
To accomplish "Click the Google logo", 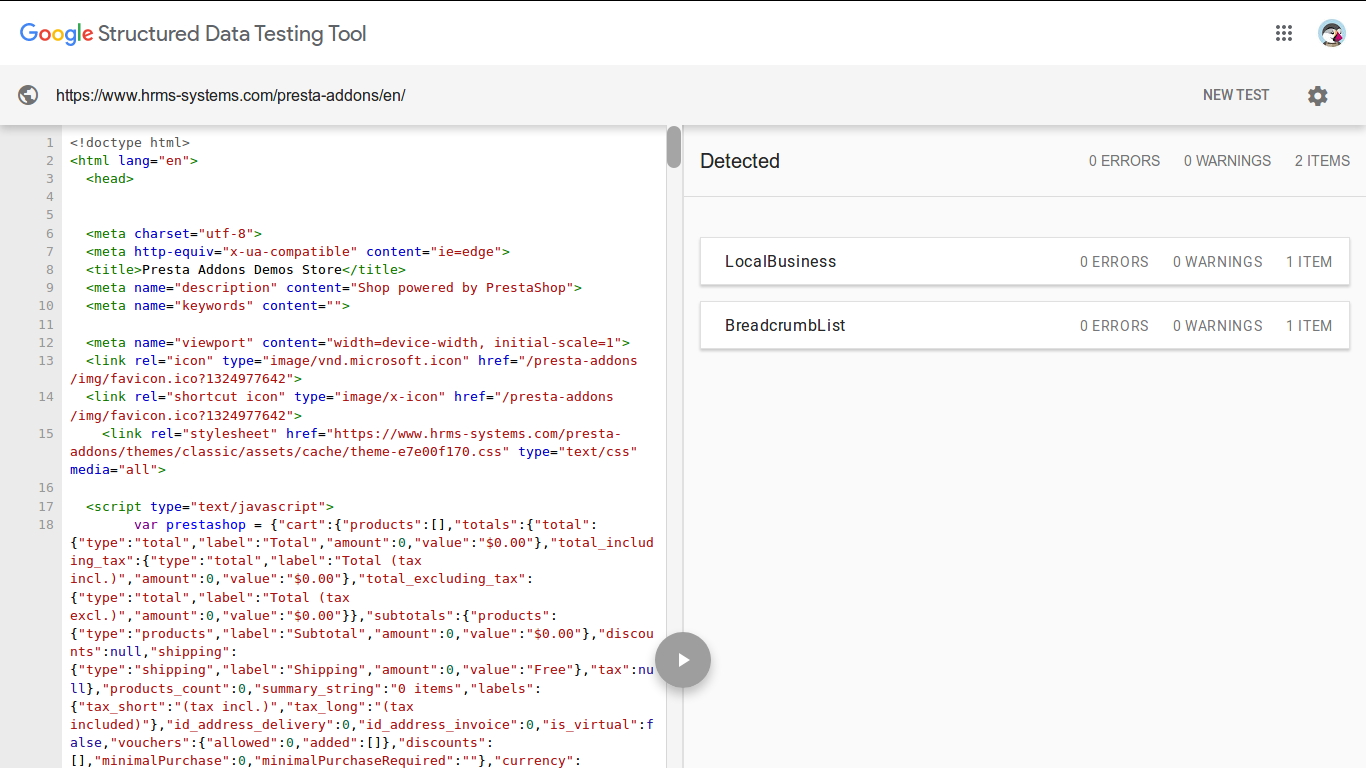I will (56, 34).
